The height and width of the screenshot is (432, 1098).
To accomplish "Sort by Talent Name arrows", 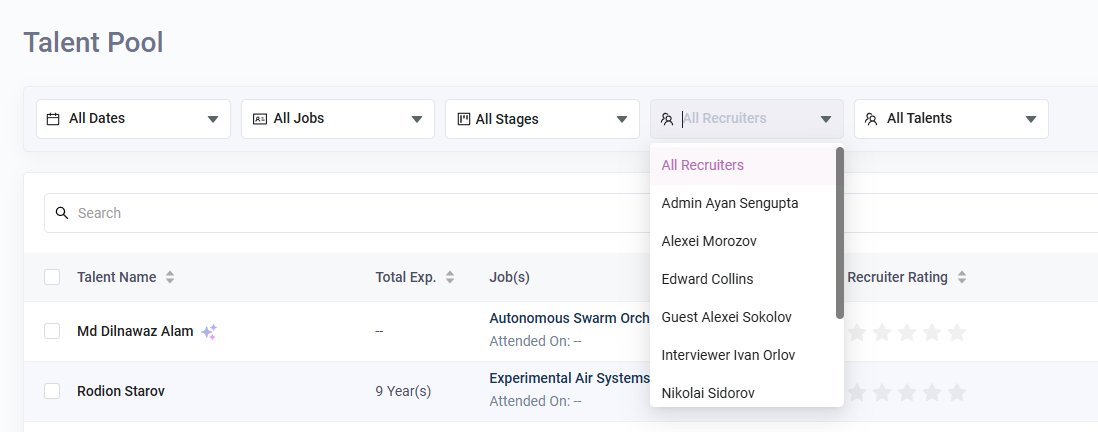I will pos(169,277).
